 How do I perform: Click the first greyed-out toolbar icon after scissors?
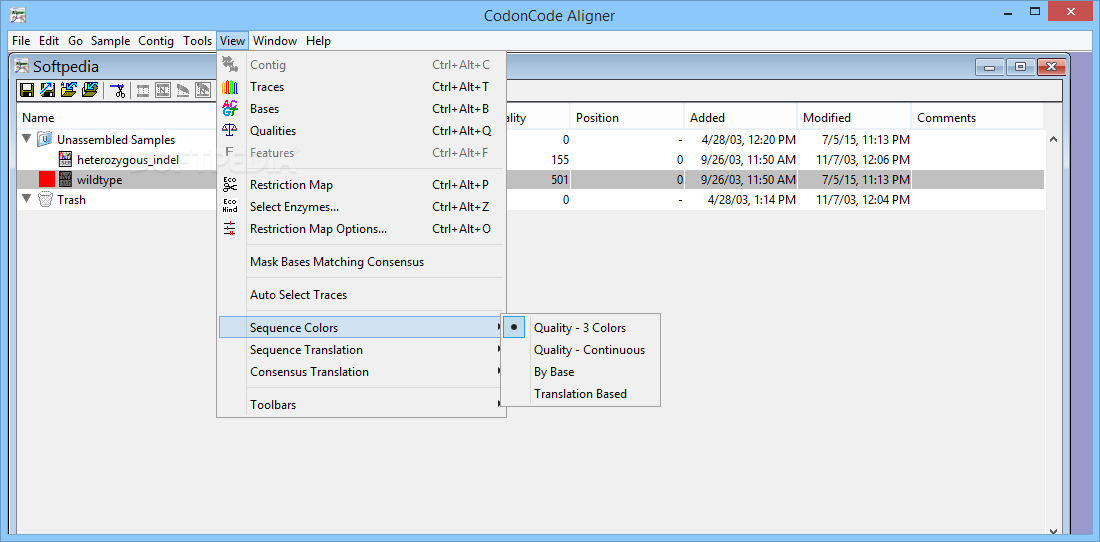[142, 90]
